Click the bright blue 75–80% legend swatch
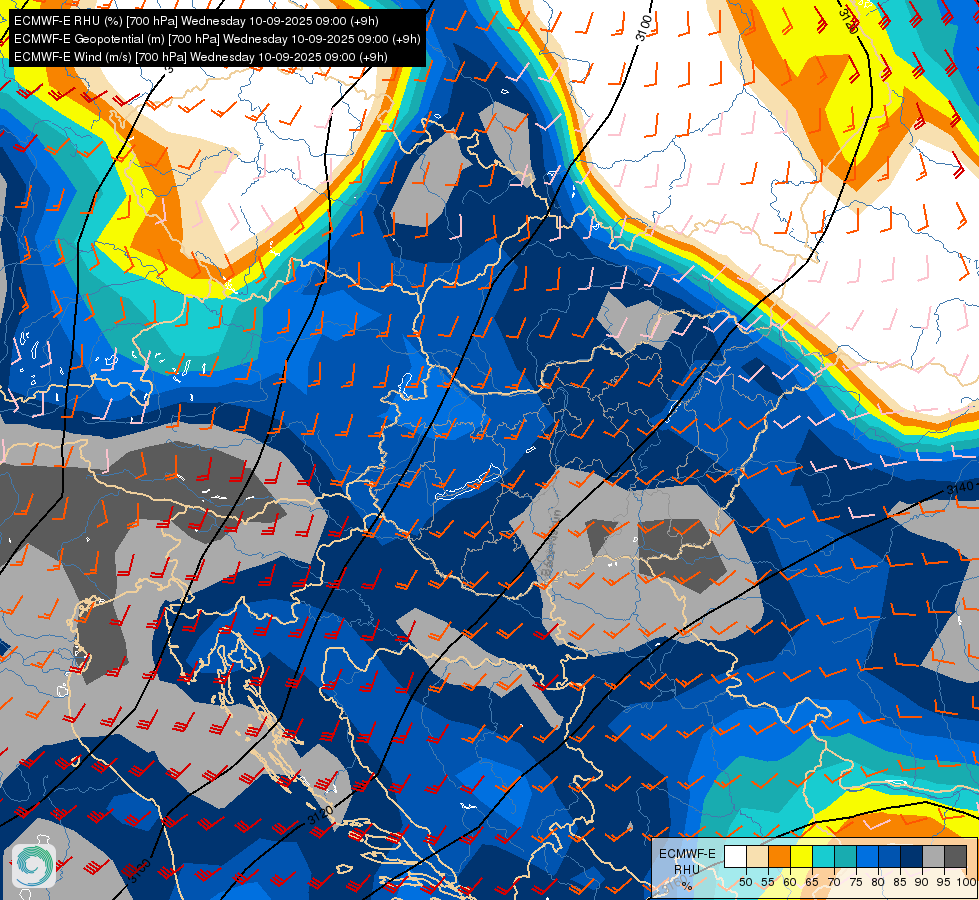 pos(867,856)
